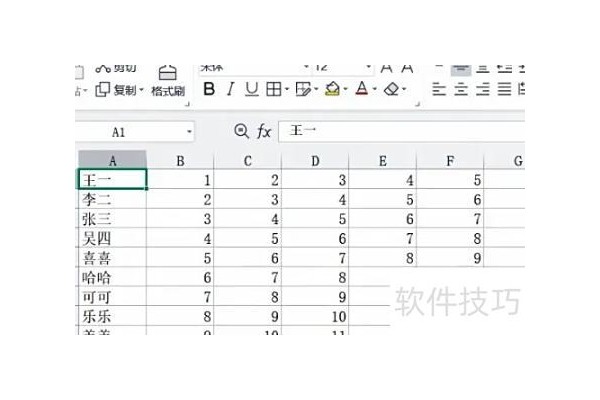Select column C header

pos(248,160)
